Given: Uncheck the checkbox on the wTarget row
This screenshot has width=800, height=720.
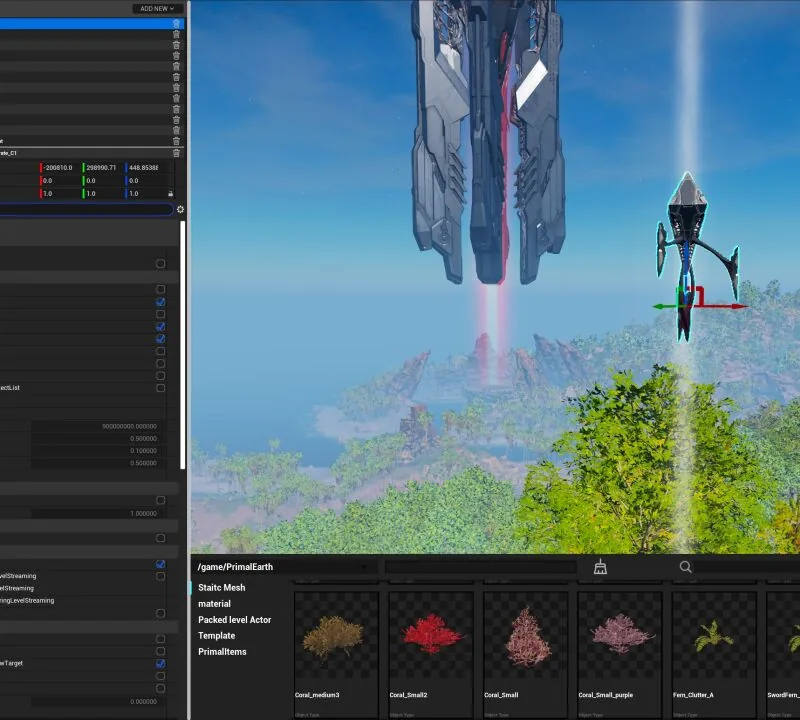Looking at the screenshot, I should 161,663.
